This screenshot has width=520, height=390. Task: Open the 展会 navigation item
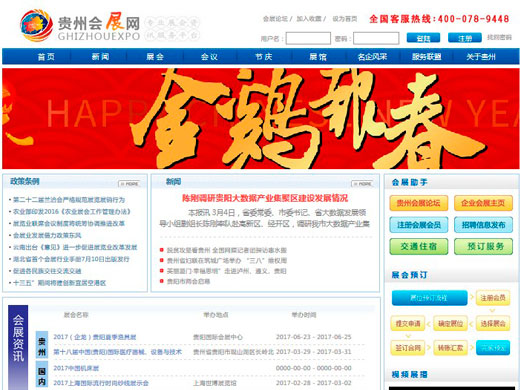(x=155, y=57)
